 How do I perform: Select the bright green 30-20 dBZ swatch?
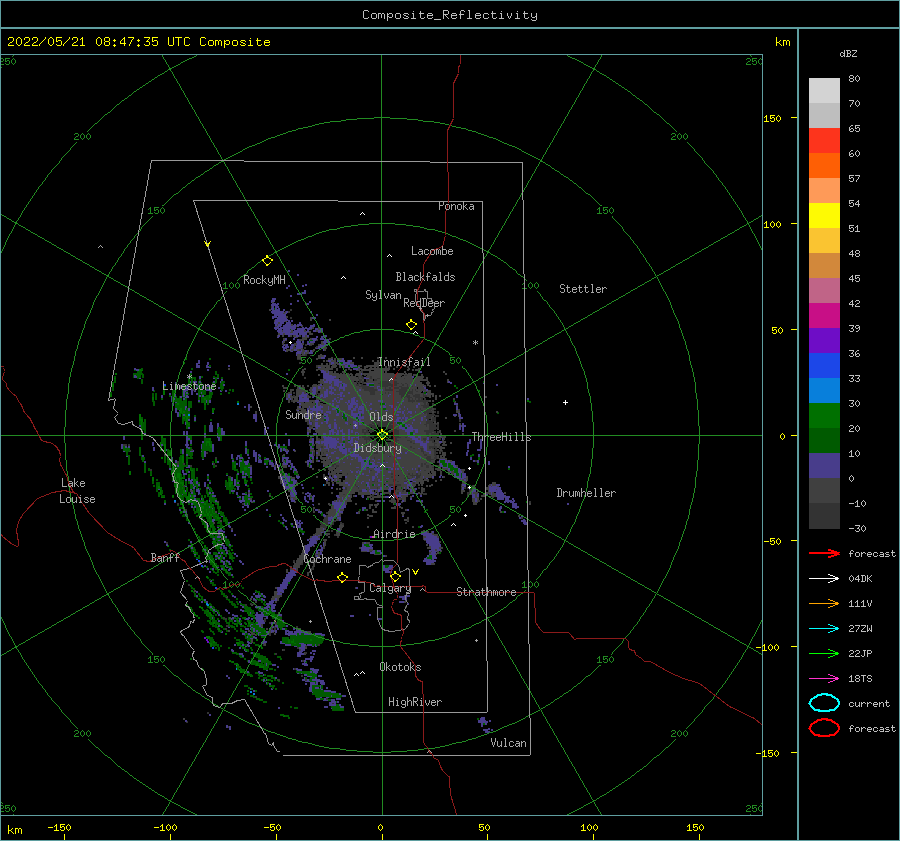824,416
